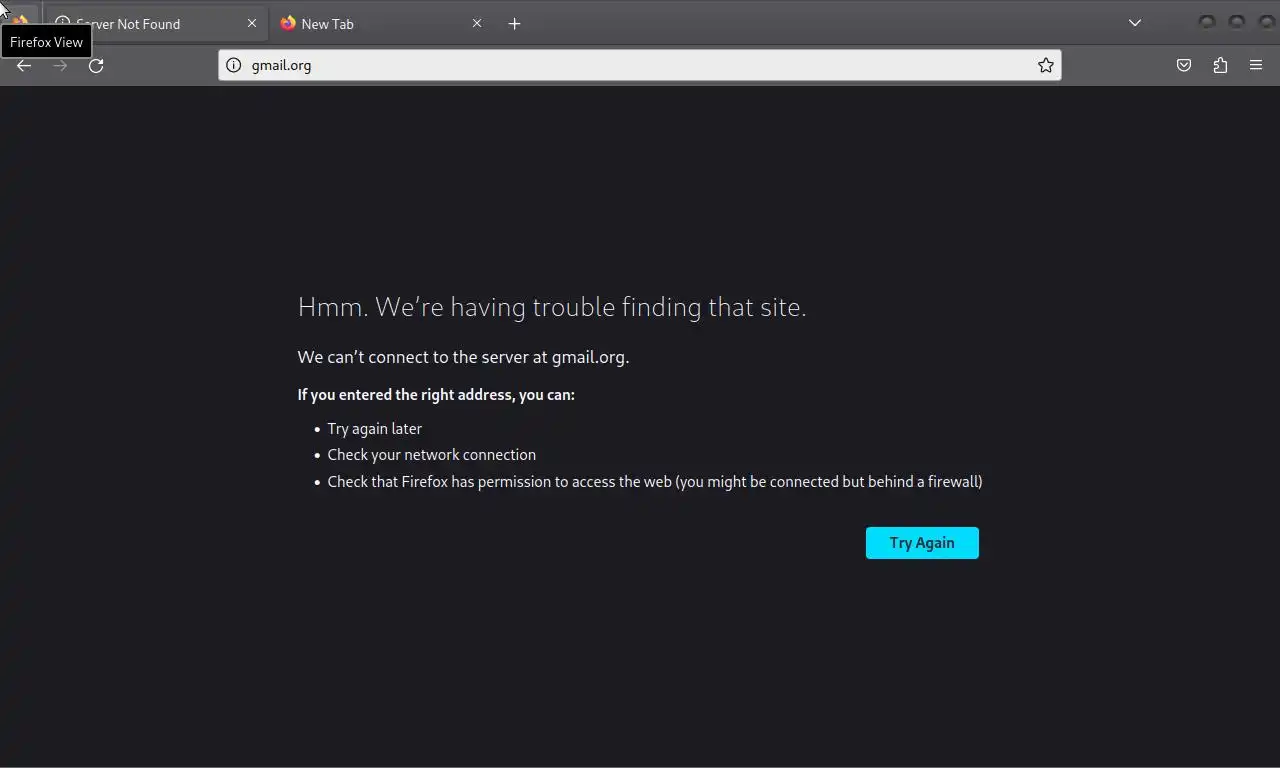The image size is (1280, 768).
Task: Switch to the New Tab tab
Action: click(382, 23)
